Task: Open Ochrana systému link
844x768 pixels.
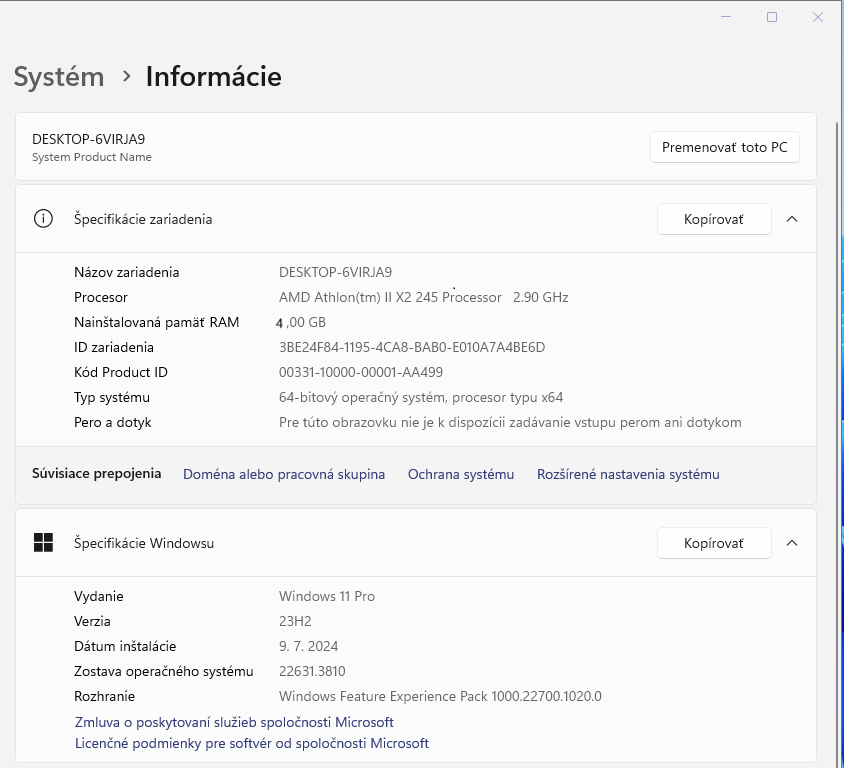Action: (461, 473)
